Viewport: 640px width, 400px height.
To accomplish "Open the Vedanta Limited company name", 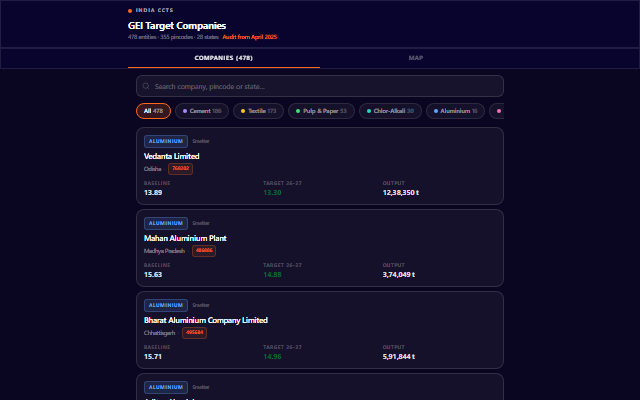I will (x=171, y=156).
